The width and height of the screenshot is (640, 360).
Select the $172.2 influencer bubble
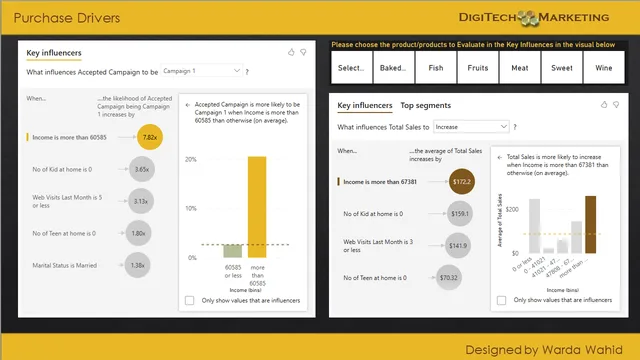coord(462,182)
